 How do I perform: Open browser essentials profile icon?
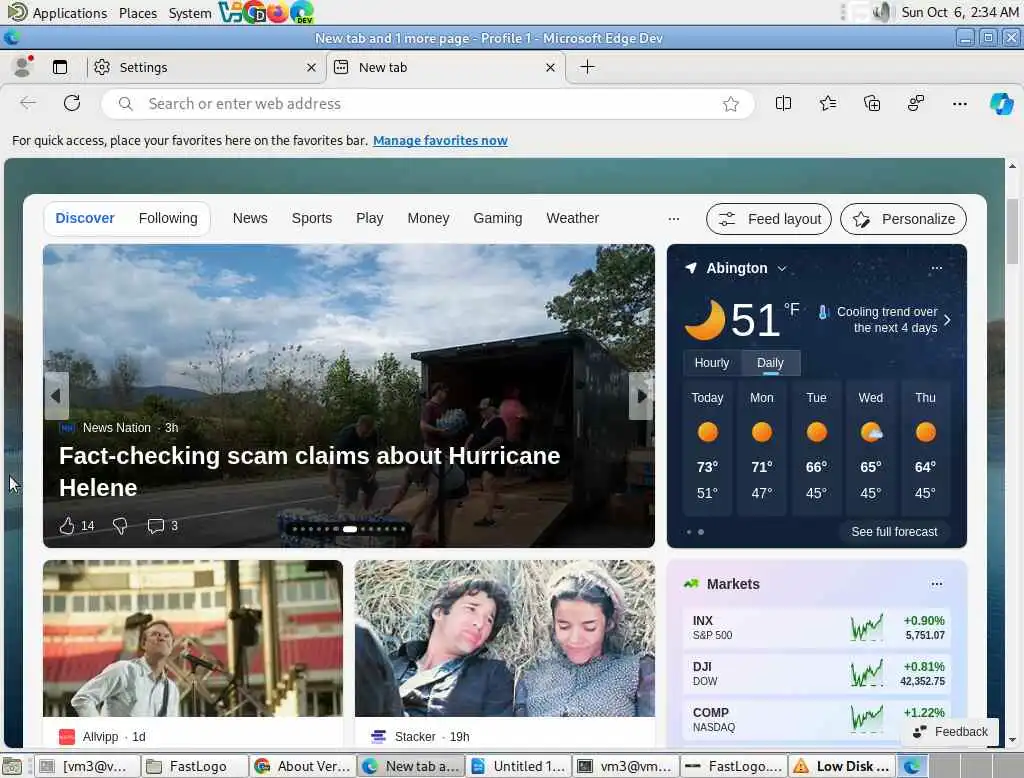click(x=916, y=103)
